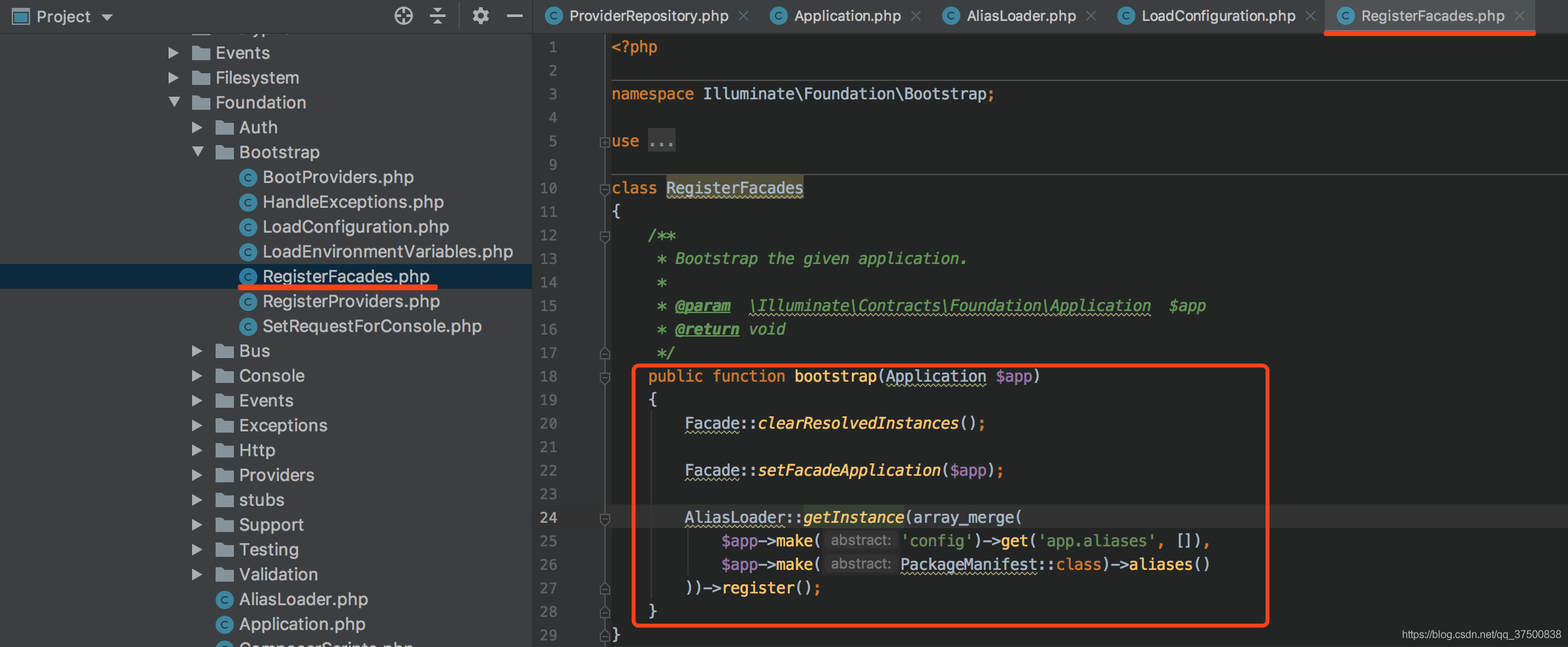Viewport: 1568px width, 647px height.
Task: Switch to LoadConfiguration.php editor tab
Action: pyautogui.click(x=1218, y=16)
